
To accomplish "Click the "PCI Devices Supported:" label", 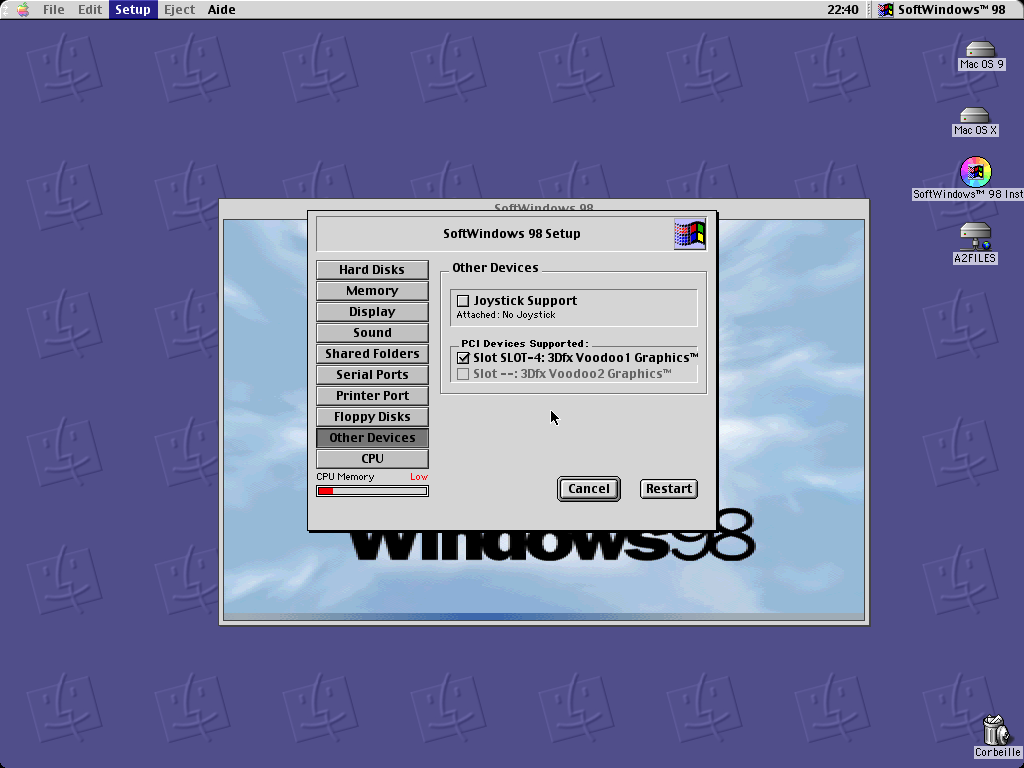I will [x=524, y=344].
